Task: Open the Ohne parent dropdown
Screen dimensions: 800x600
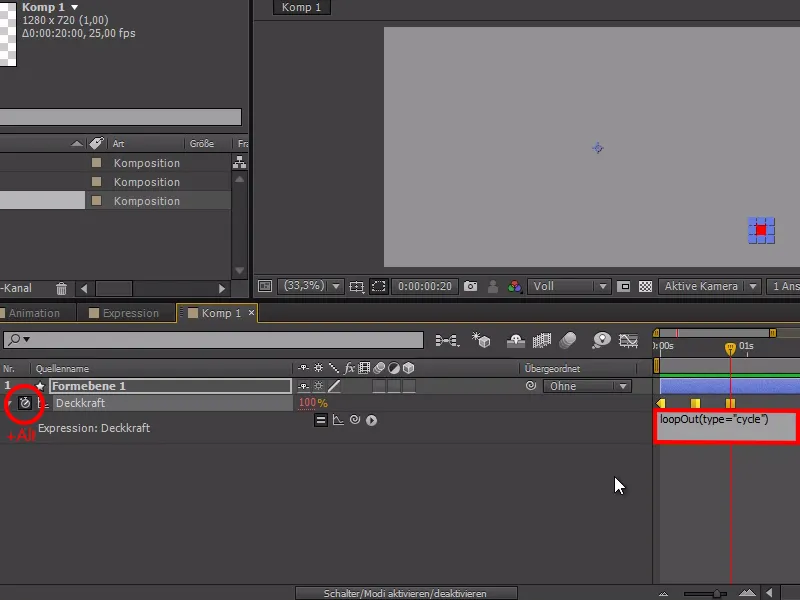Action: tap(588, 386)
